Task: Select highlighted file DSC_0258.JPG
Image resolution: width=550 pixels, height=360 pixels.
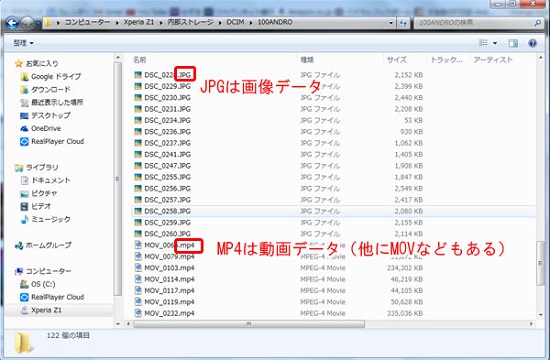Action: click(x=167, y=211)
